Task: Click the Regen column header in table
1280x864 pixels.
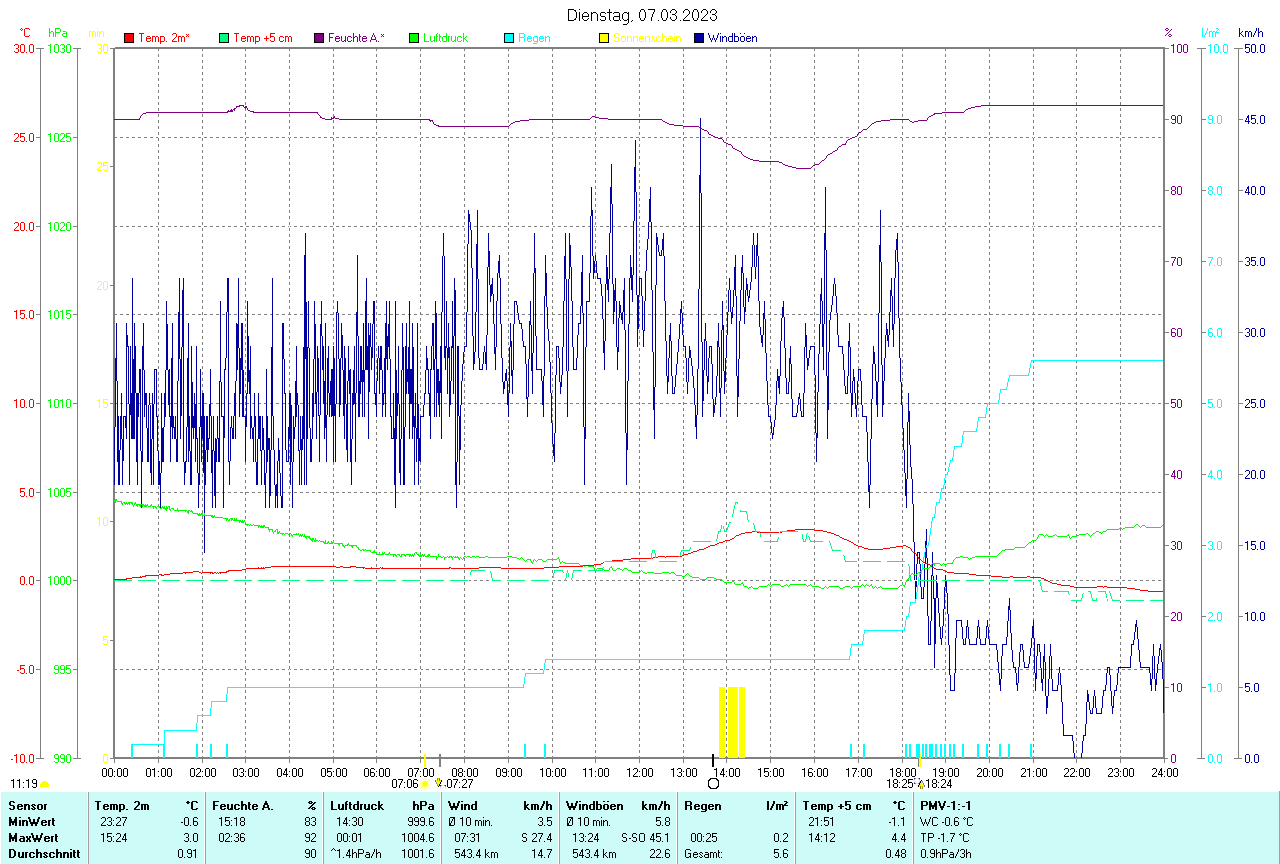Action: [x=702, y=805]
